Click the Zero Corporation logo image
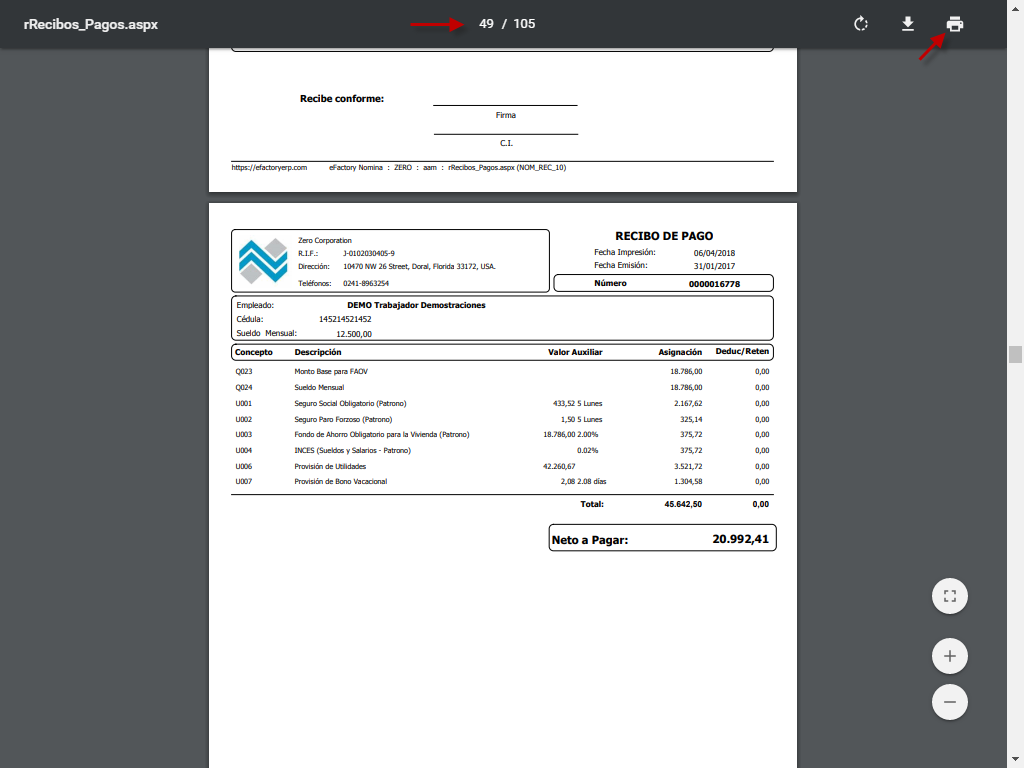1024x768 pixels. [263, 261]
